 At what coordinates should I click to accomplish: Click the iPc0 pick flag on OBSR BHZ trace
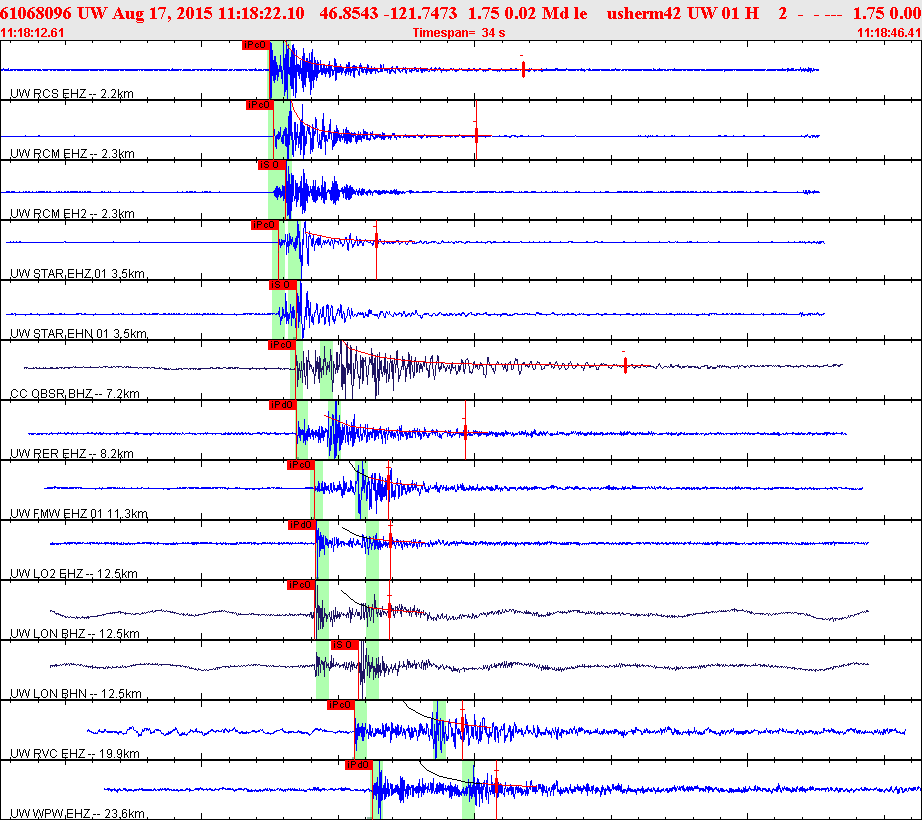click(282, 345)
